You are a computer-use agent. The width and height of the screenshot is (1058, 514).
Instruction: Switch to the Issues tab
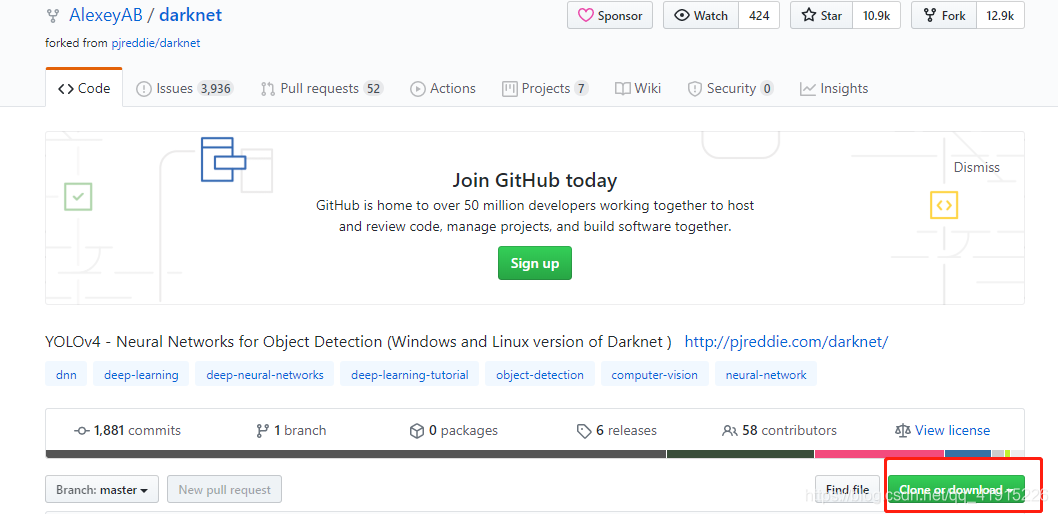[184, 88]
